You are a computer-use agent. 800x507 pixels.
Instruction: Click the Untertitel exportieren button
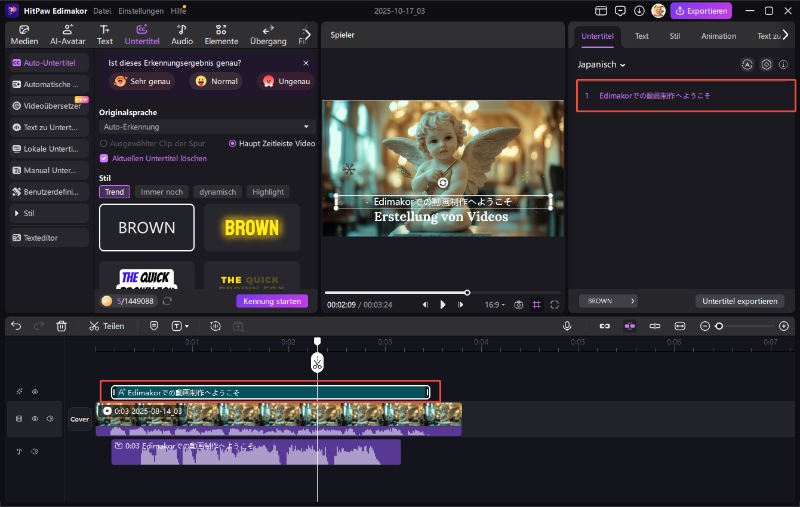[x=739, y=301]
